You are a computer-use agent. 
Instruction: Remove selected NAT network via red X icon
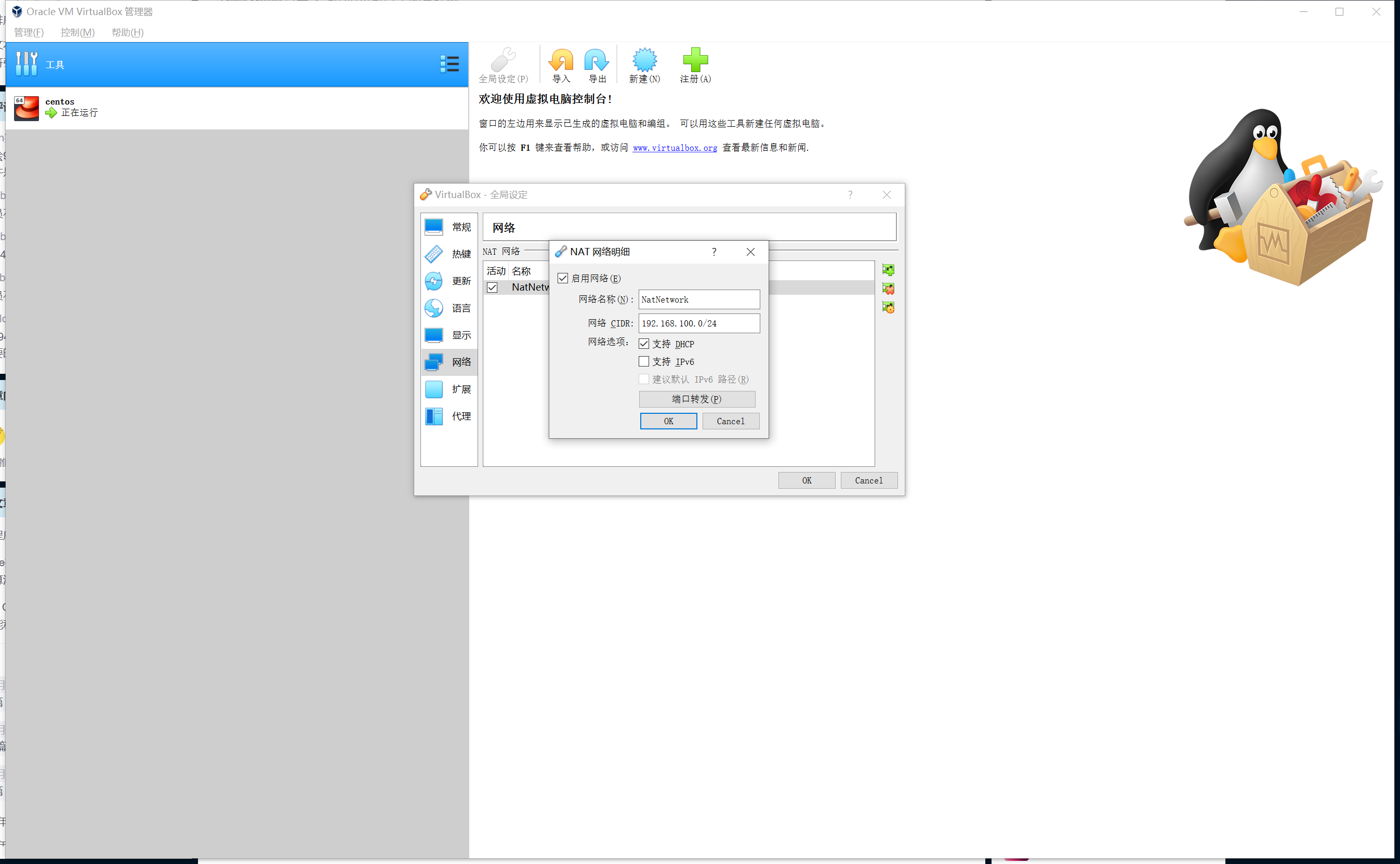click(889, 289)
